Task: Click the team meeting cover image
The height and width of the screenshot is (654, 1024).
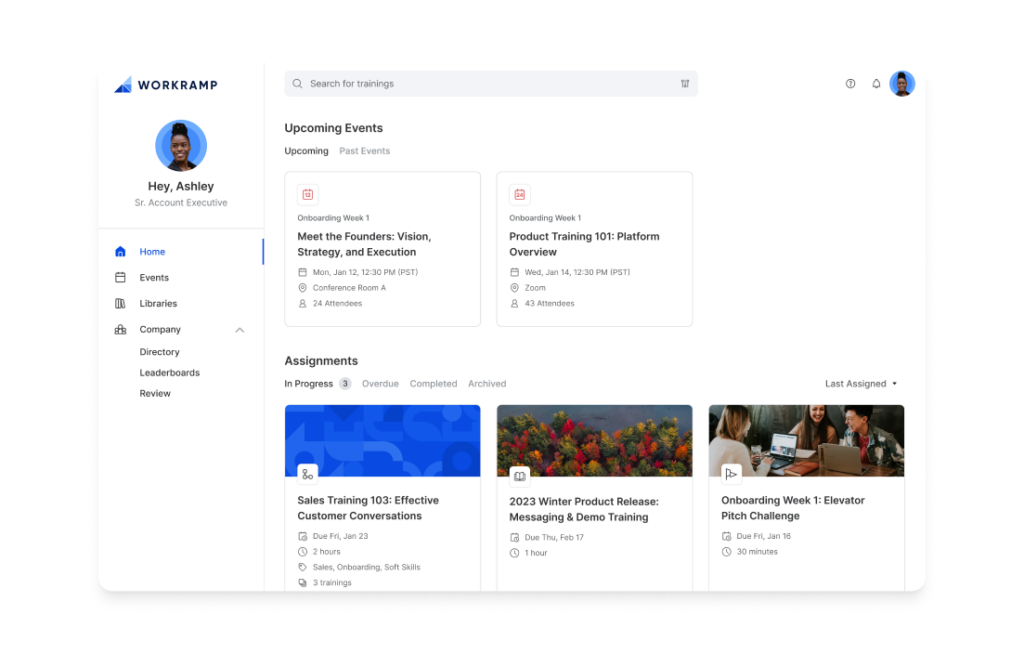Action: point(806,440)
